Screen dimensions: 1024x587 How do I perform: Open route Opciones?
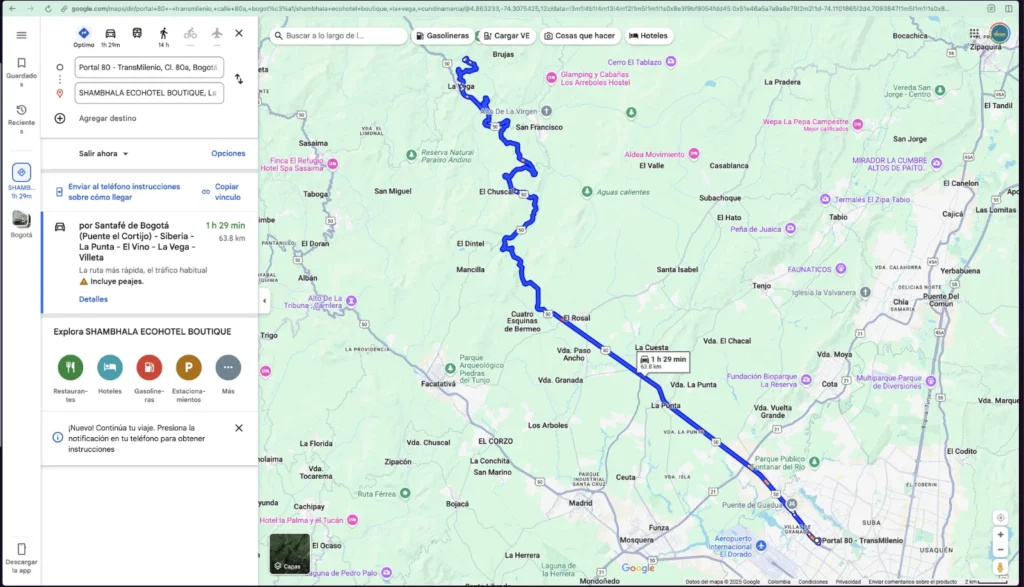tap(228, 153)
